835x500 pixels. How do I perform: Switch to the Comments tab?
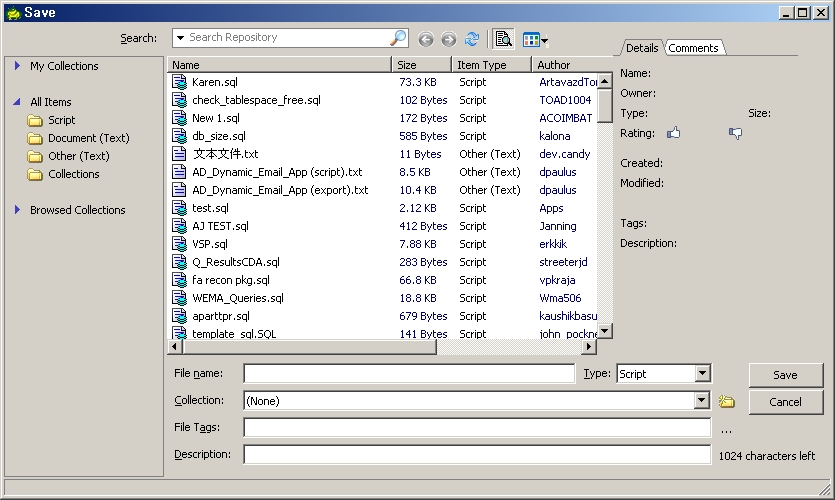[x=693, y=48]
